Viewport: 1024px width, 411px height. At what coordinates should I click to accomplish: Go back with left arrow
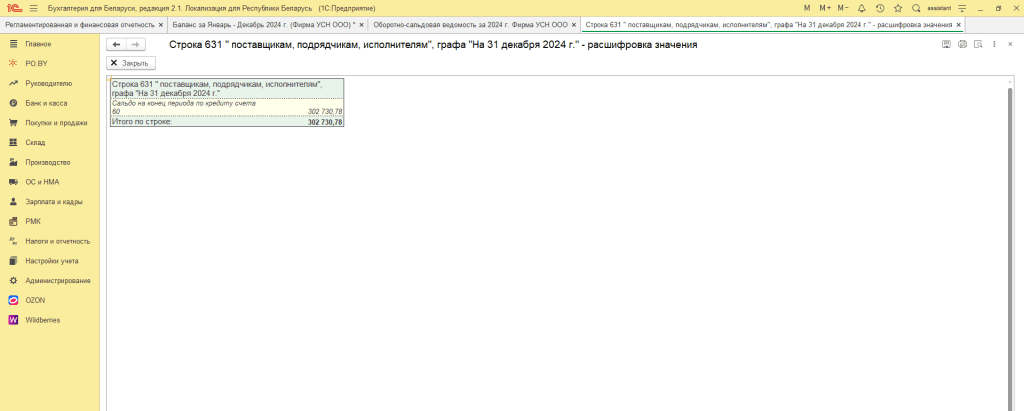[x=116, y=44]
